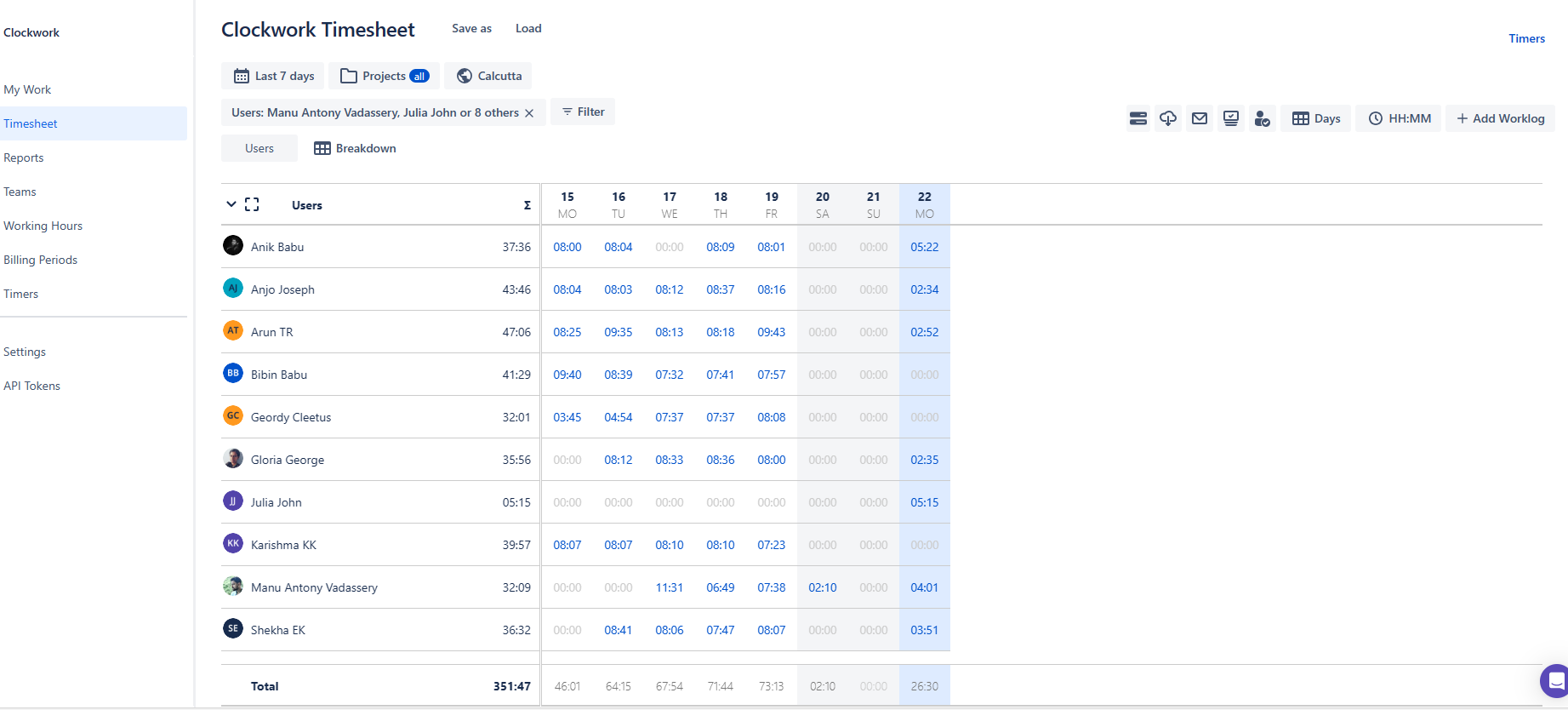Open the Last 7 days date picker
1568x710 pixels.
coord(274,76)
